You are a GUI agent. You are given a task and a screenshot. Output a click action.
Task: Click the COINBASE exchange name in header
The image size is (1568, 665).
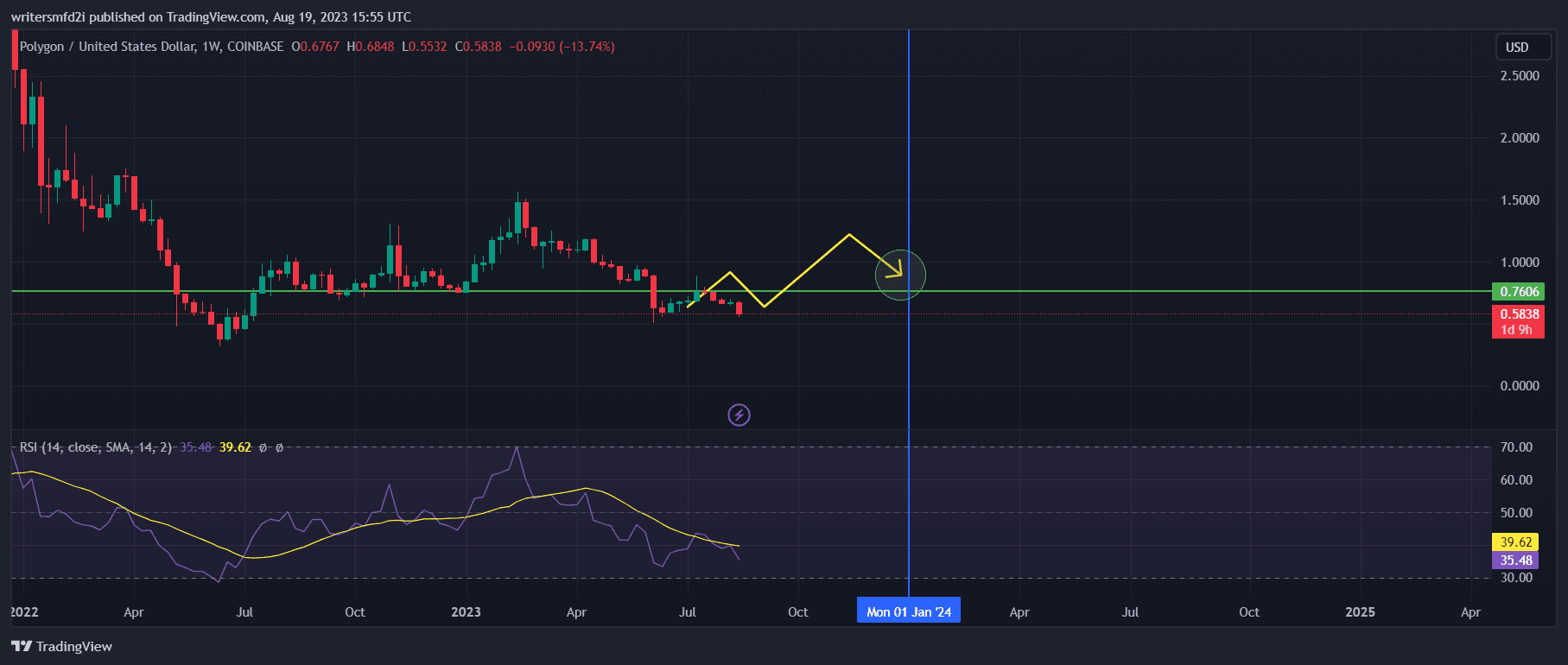[255, 47]
